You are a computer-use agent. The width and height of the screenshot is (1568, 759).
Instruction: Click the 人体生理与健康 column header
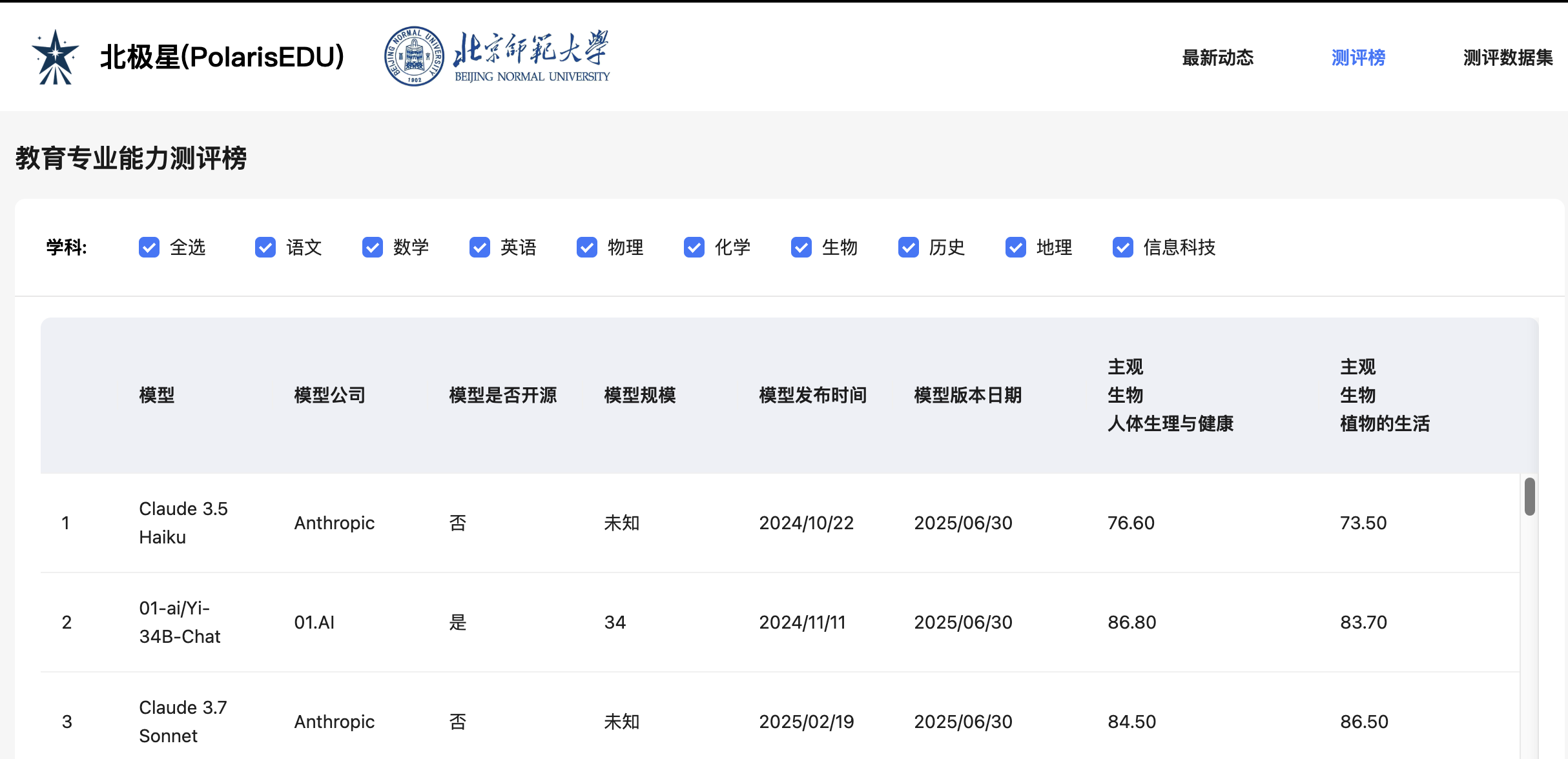[x=1171, y=395]
